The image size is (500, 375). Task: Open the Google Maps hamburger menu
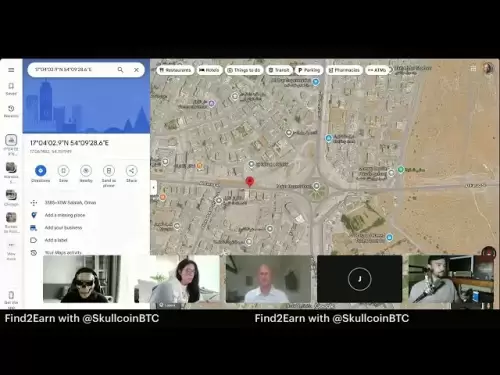[x=11, y=70]
